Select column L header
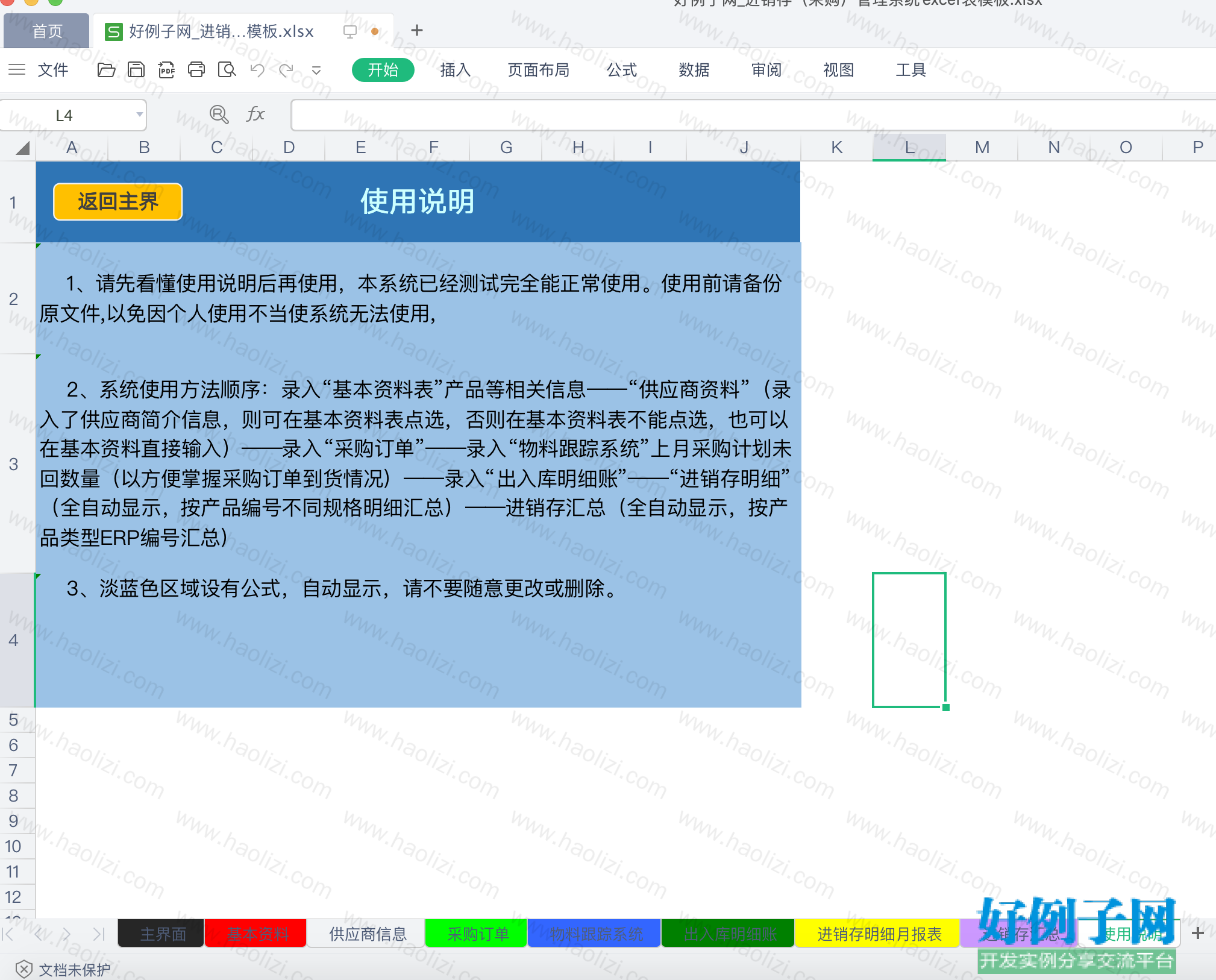Viewport: 1216px width, 980px height. (x=909, y=148)
